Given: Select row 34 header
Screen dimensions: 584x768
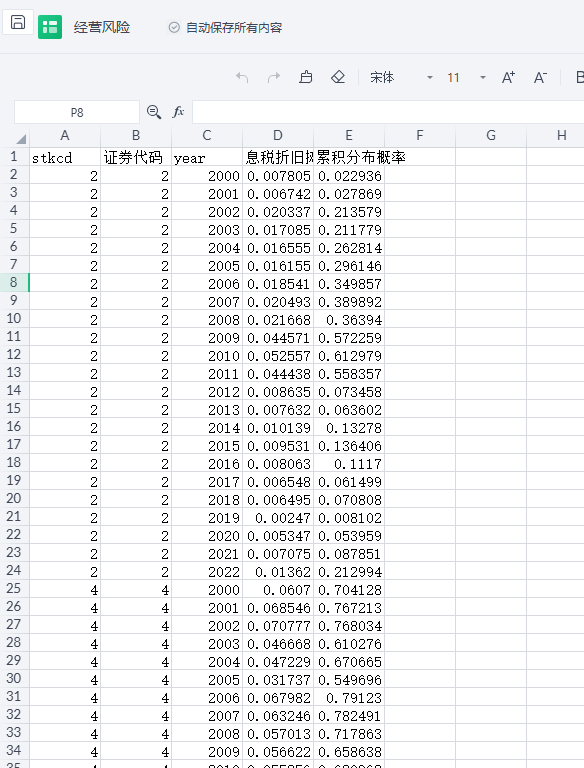Looking at the screenshot, I should coord(14,750).
